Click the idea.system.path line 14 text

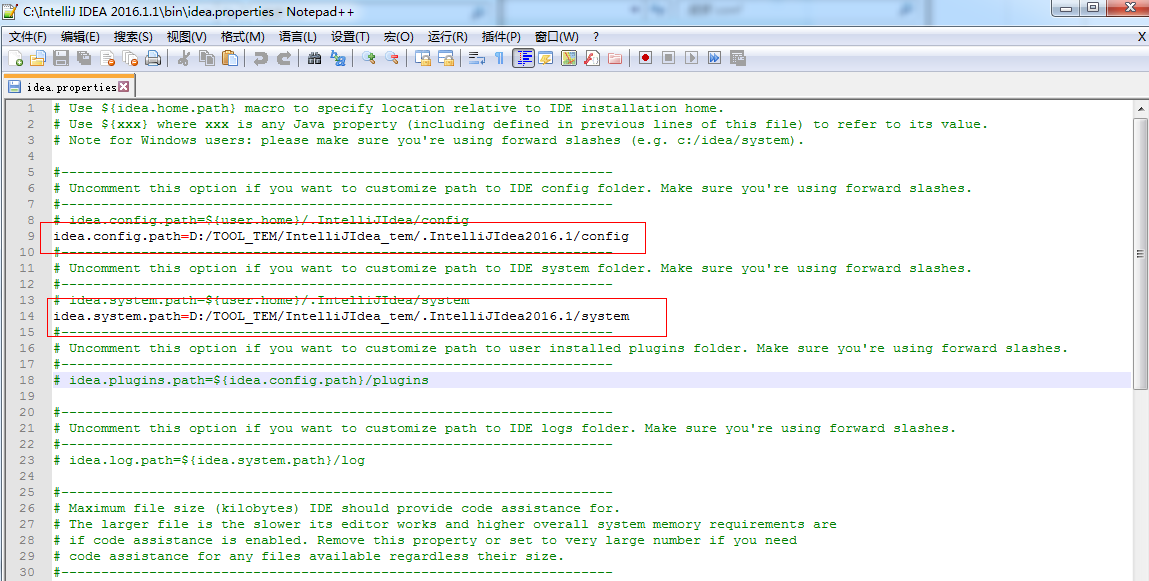click(341, 316)
